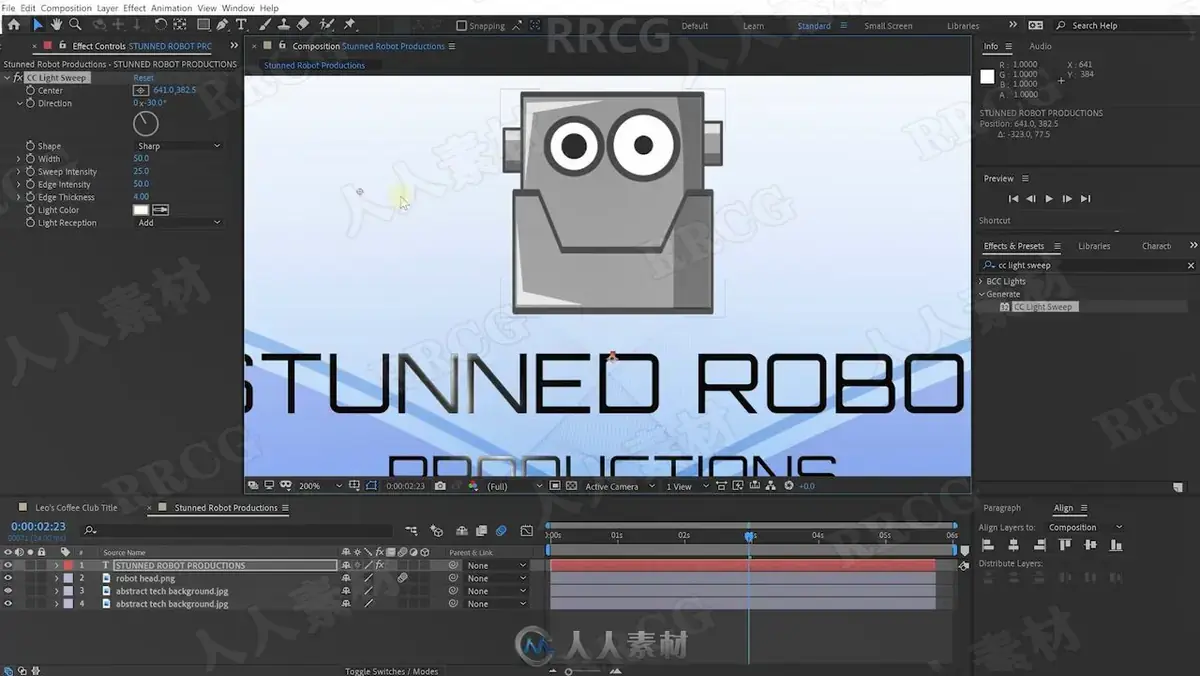Clear the cc light sweep effects search
Screen dimensions: 1200x676
point(1190,266)
